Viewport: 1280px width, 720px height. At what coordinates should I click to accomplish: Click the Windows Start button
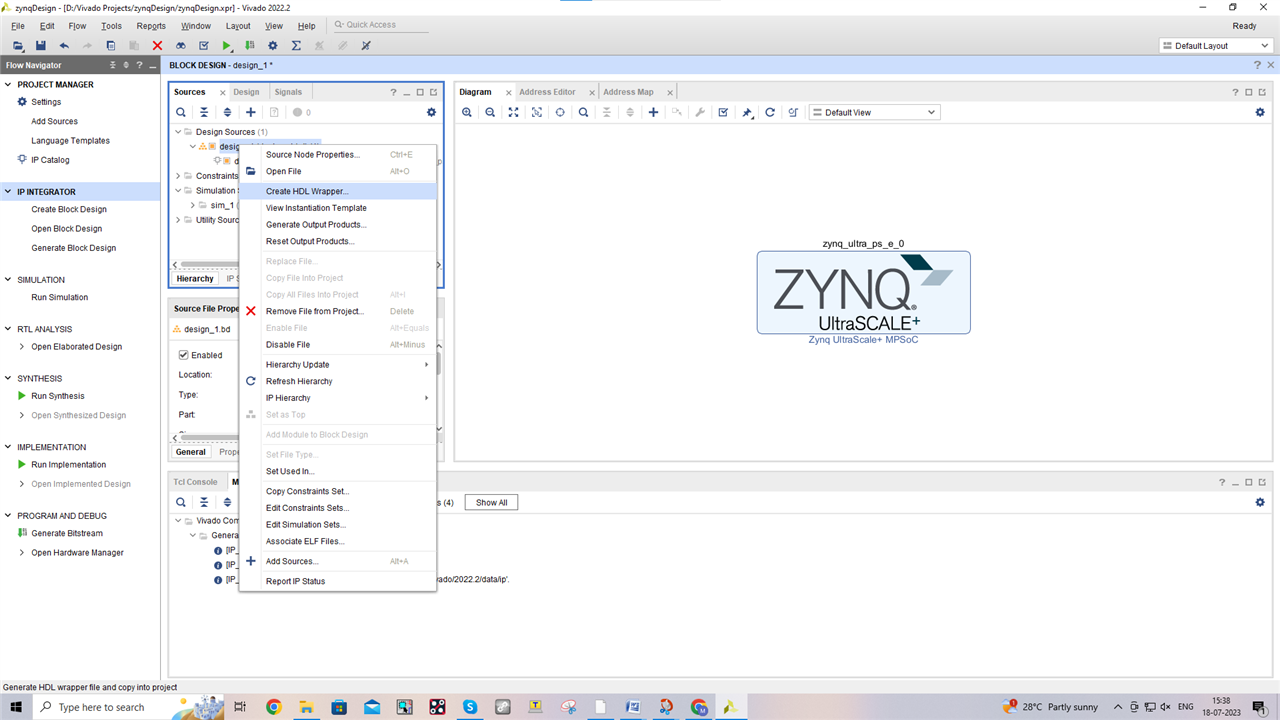[16, 707]
